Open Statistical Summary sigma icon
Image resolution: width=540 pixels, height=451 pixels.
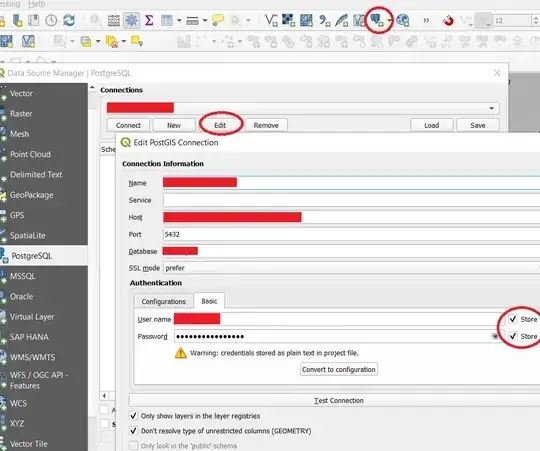pyautogui.click(x=149, y=20)
